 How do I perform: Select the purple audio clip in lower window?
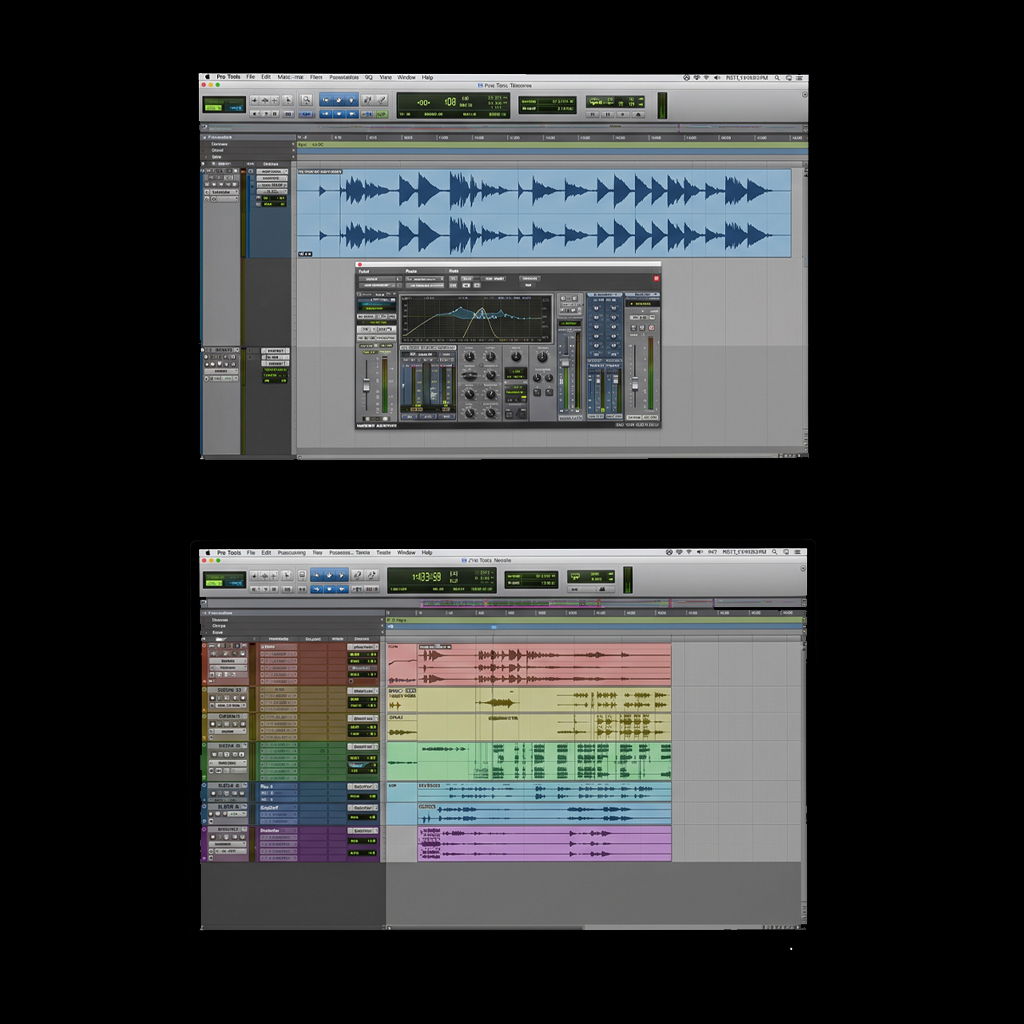[544, 843]
